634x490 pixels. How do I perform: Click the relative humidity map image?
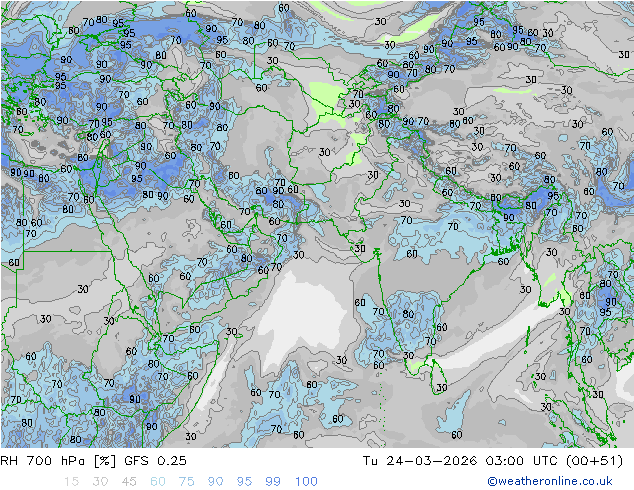317,224
